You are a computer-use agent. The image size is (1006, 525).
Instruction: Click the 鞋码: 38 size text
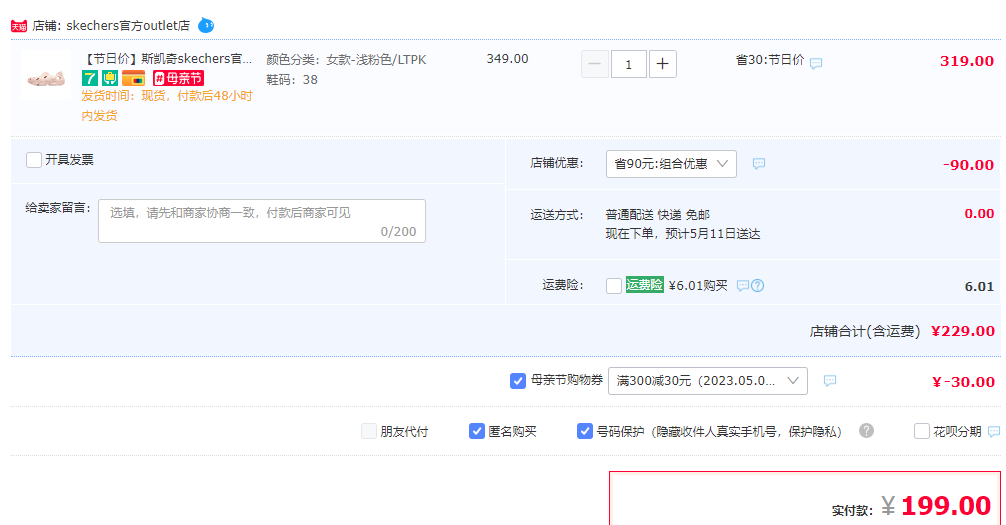pyautogui.click(x=292, y=80)
